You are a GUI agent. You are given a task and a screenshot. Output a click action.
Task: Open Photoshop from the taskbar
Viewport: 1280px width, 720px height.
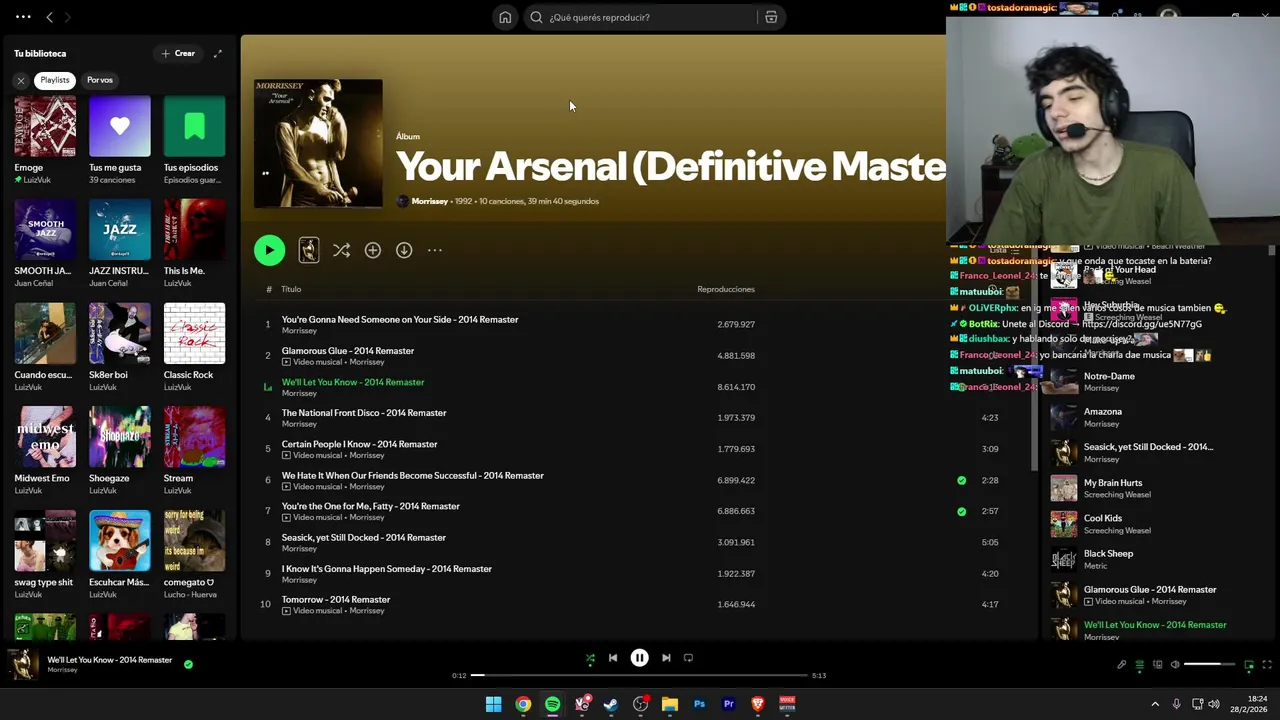pos(699,704)
